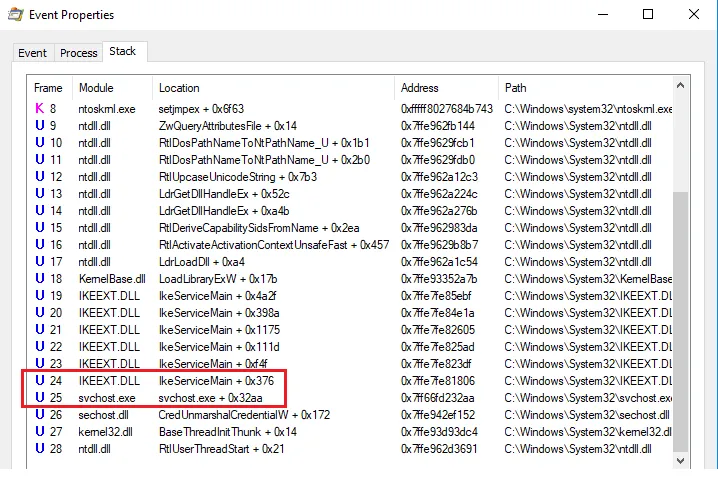The width and height of the screenshot is (718, 494).
Task: Switch to the Event tab
Action: click(32, 53)
